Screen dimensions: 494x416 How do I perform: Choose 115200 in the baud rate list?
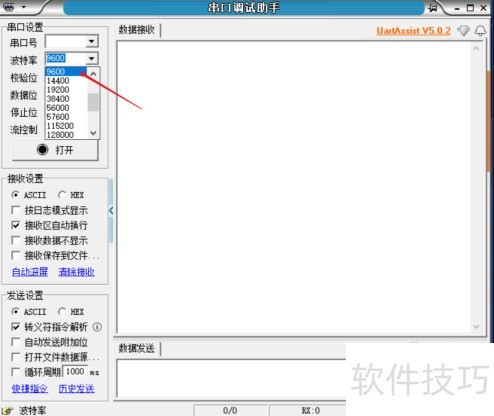click(66, 126)
